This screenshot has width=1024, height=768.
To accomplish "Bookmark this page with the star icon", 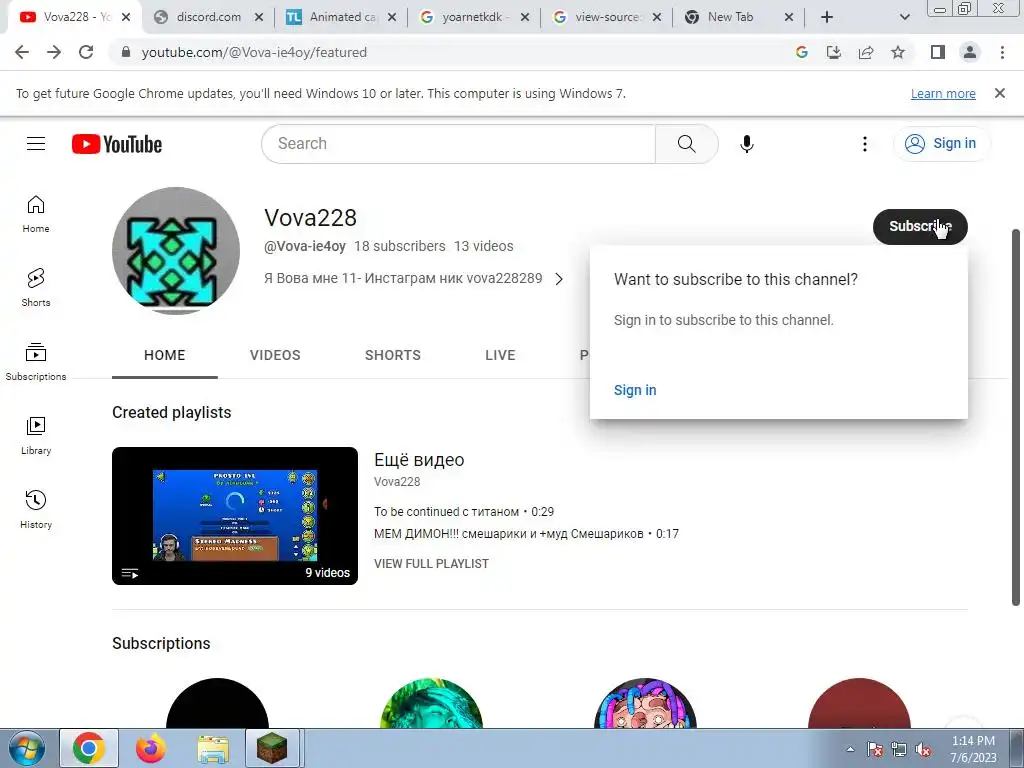I will point(898,52).
